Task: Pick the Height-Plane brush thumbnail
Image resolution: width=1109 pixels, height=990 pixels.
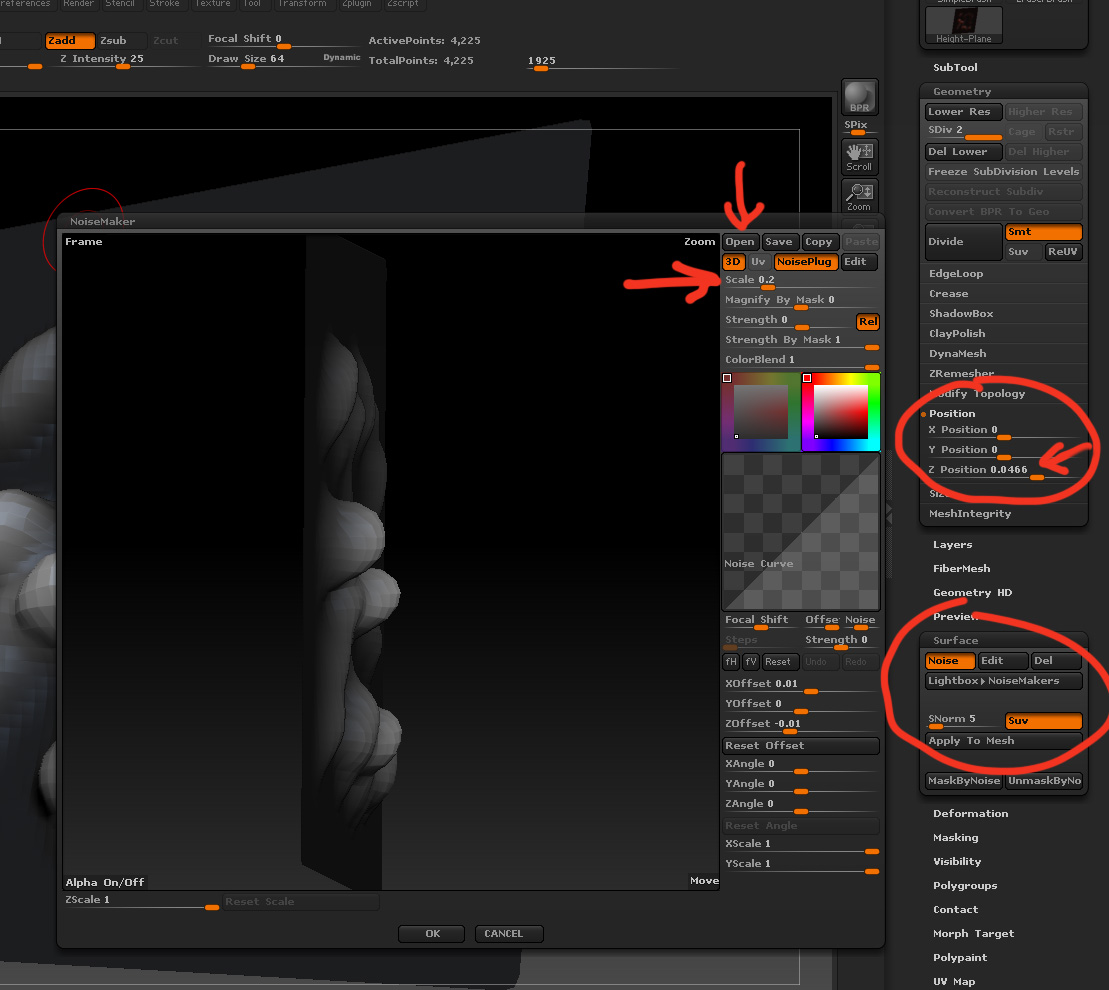Action: (963, 25)
